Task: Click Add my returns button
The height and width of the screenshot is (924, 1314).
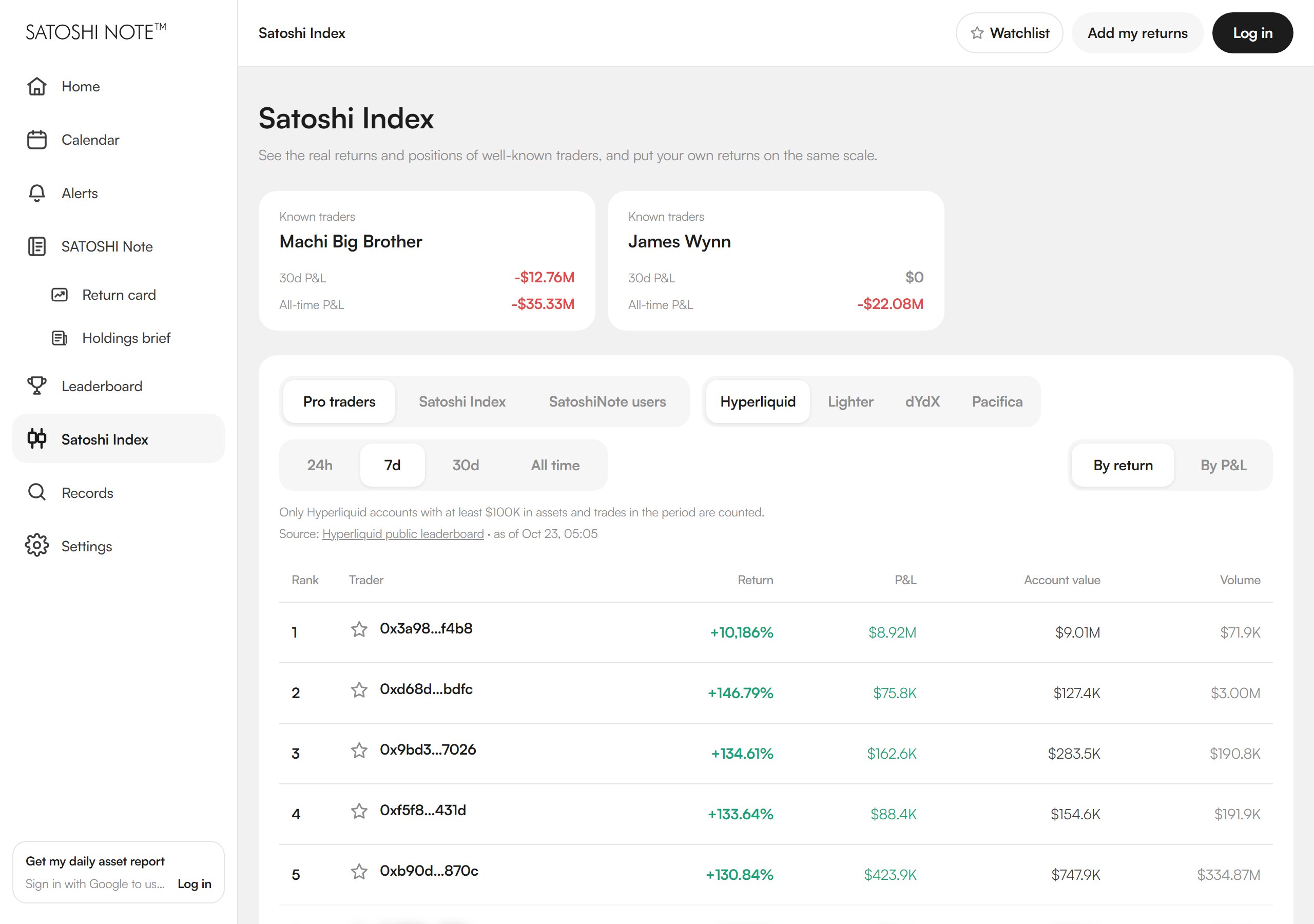Action: [x=1137, y=33]
